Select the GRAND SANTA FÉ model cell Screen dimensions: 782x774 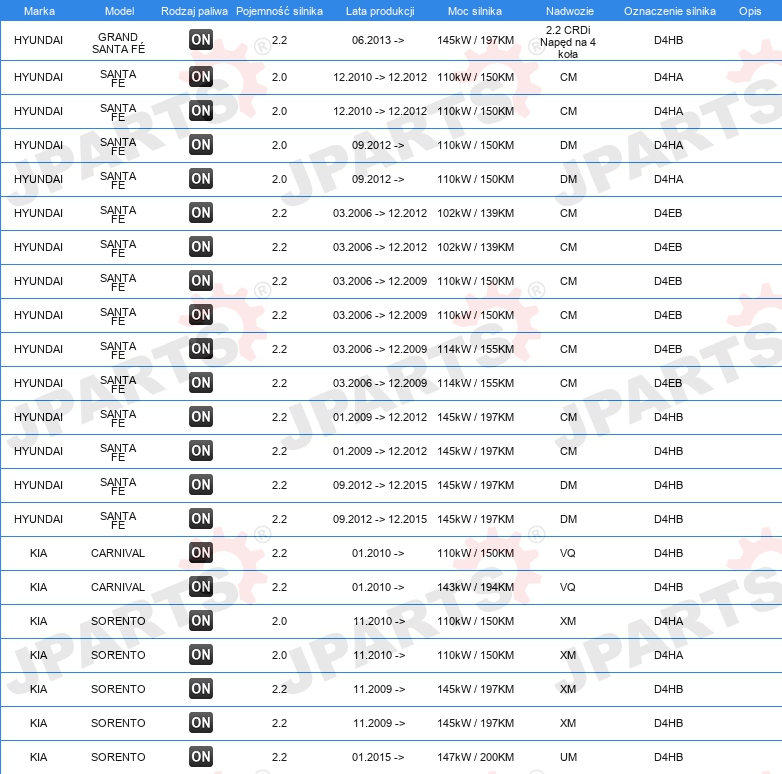tap(118, 43)
